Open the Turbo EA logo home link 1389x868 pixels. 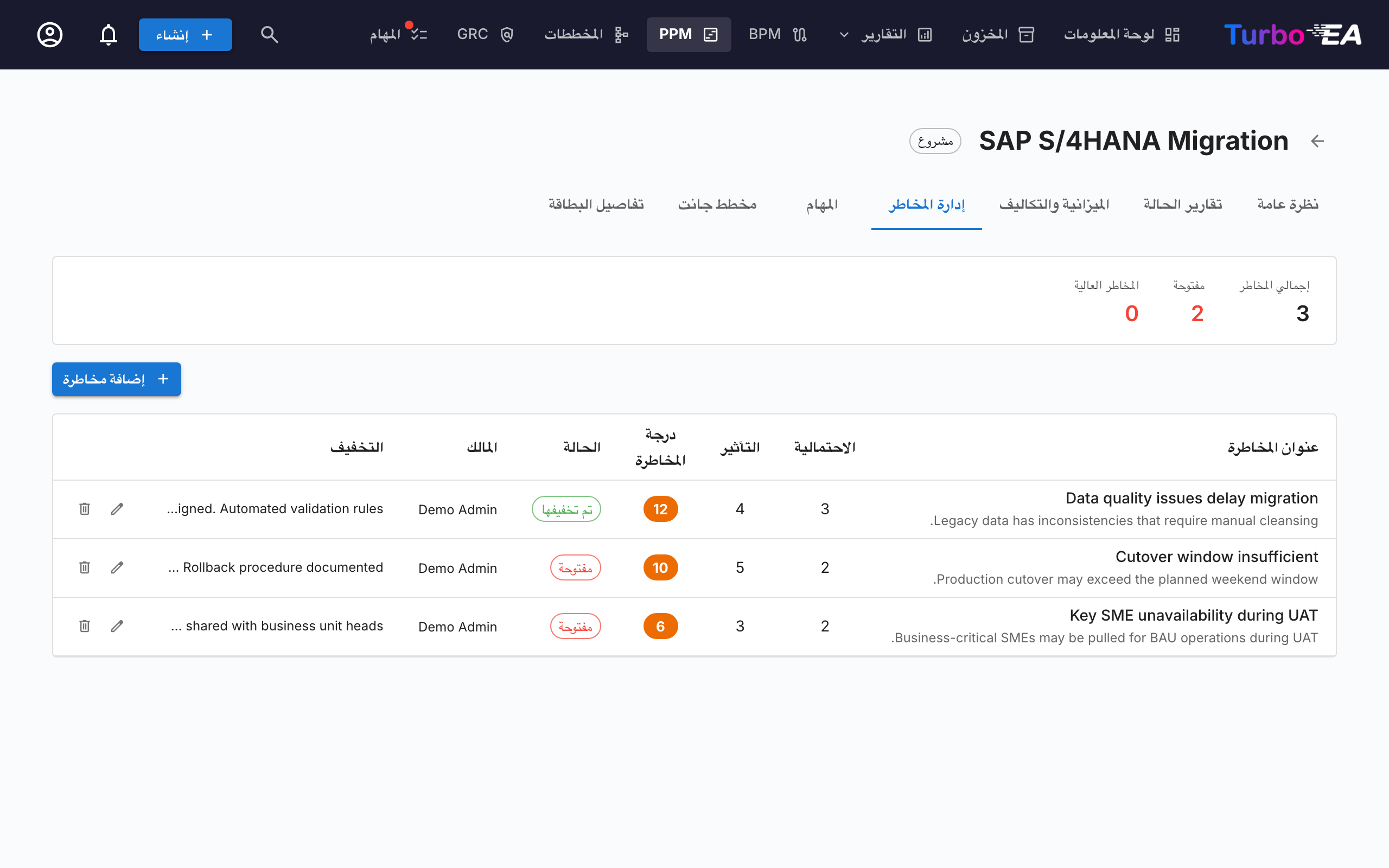coord(1292,34)
